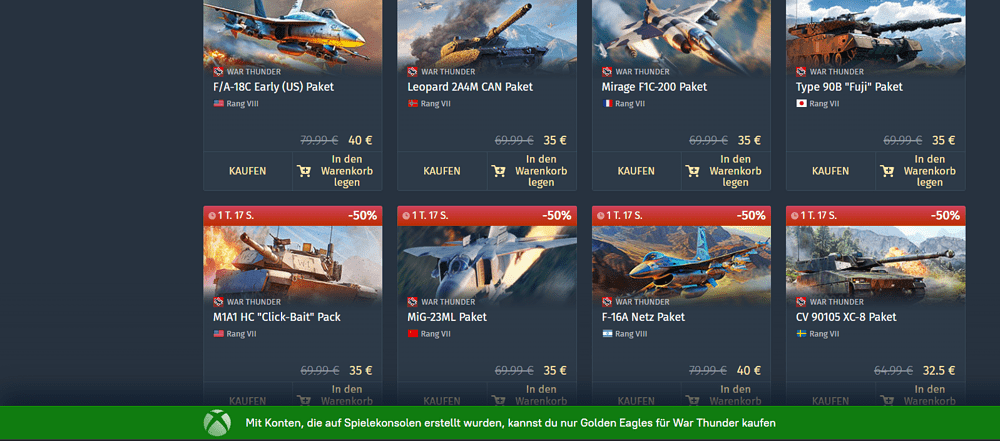This screenshot has height=441, width=1000.
Task: Click KAUFEN under Type 90B Fuji Paket
Action: point(830,171)
